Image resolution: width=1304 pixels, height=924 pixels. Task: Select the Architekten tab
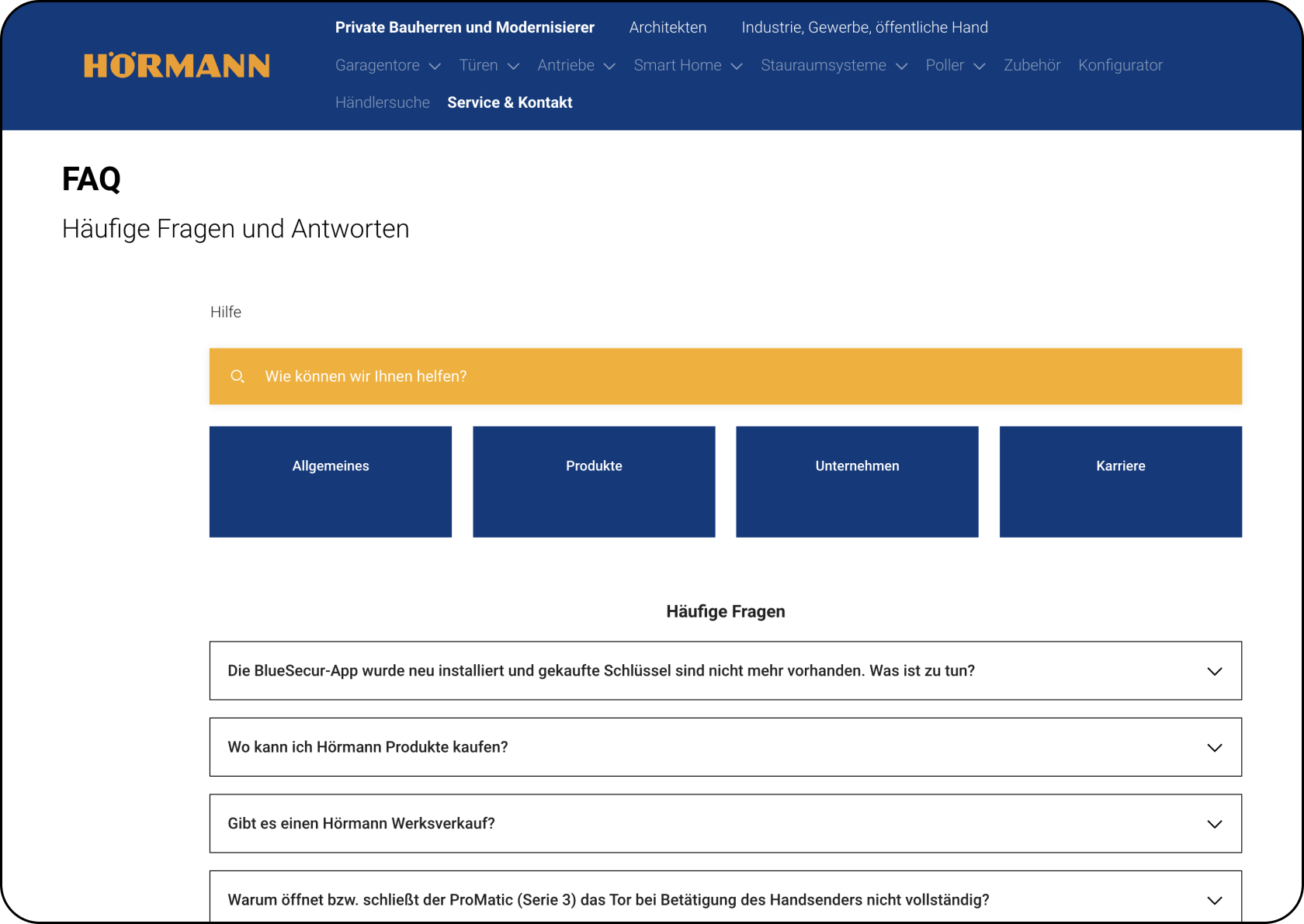coord(668,27)
